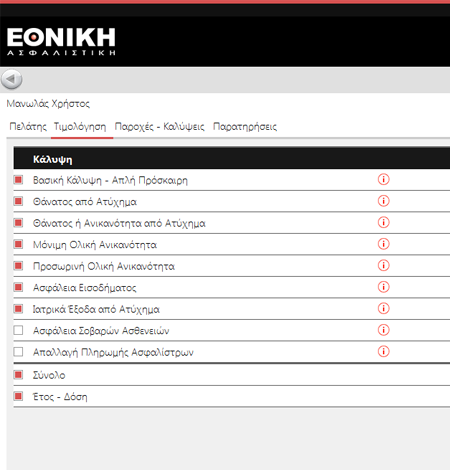Go to the Παρατηρήσεις tab

pos(245,127)
